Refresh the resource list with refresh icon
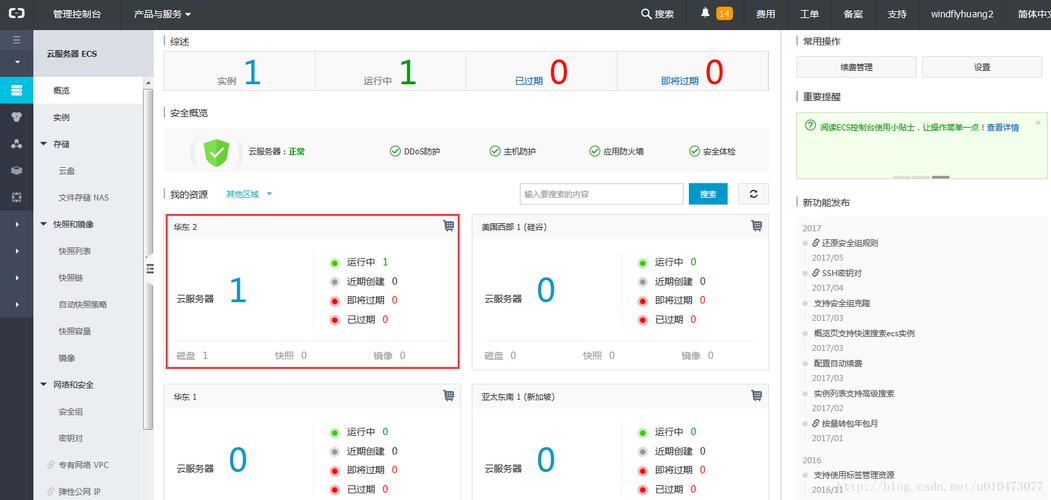The width and height of the screenshot is (1051, 500). [x=753, y=194]
